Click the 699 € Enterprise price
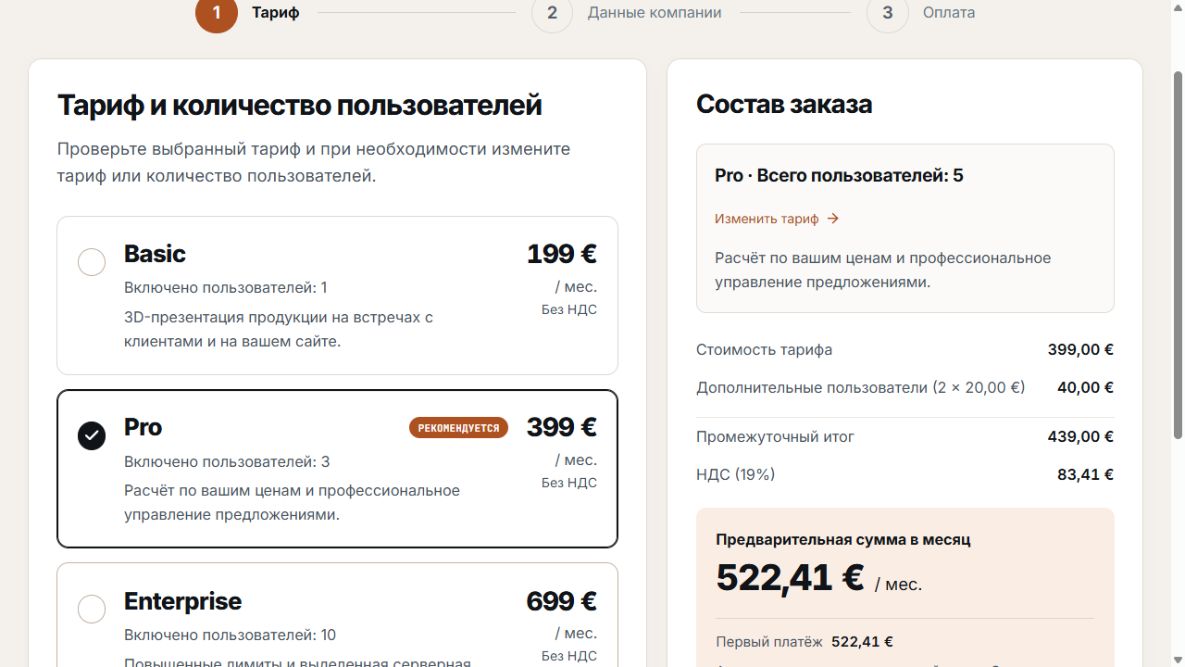This screenshot has height=667, width=1185. point(562,601)
